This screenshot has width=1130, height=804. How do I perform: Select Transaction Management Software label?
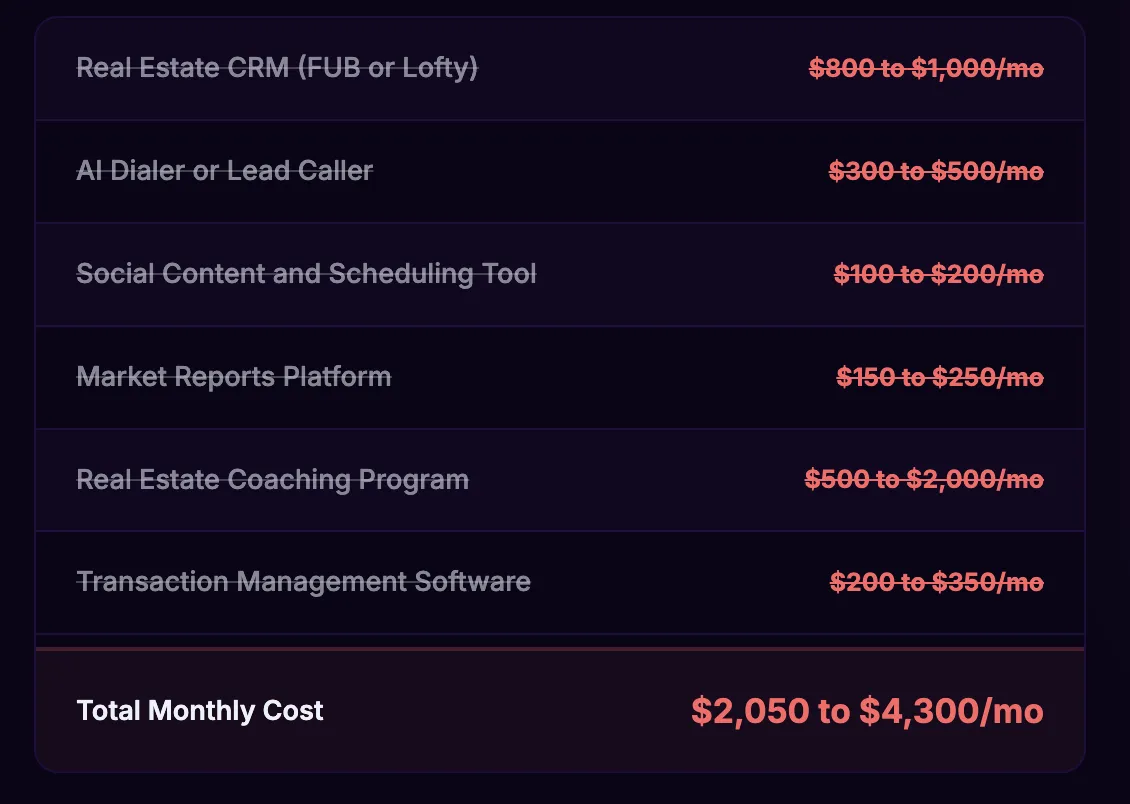click(x=303, y=582)
